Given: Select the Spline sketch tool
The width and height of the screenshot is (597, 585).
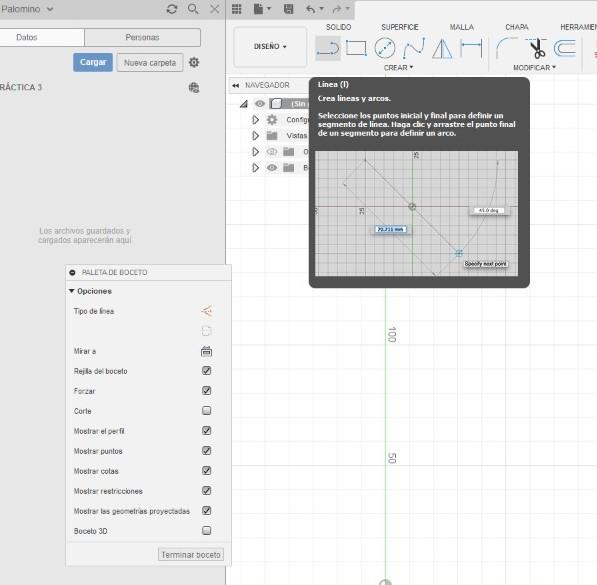Looking at the screenshot, I should (413, 48).
